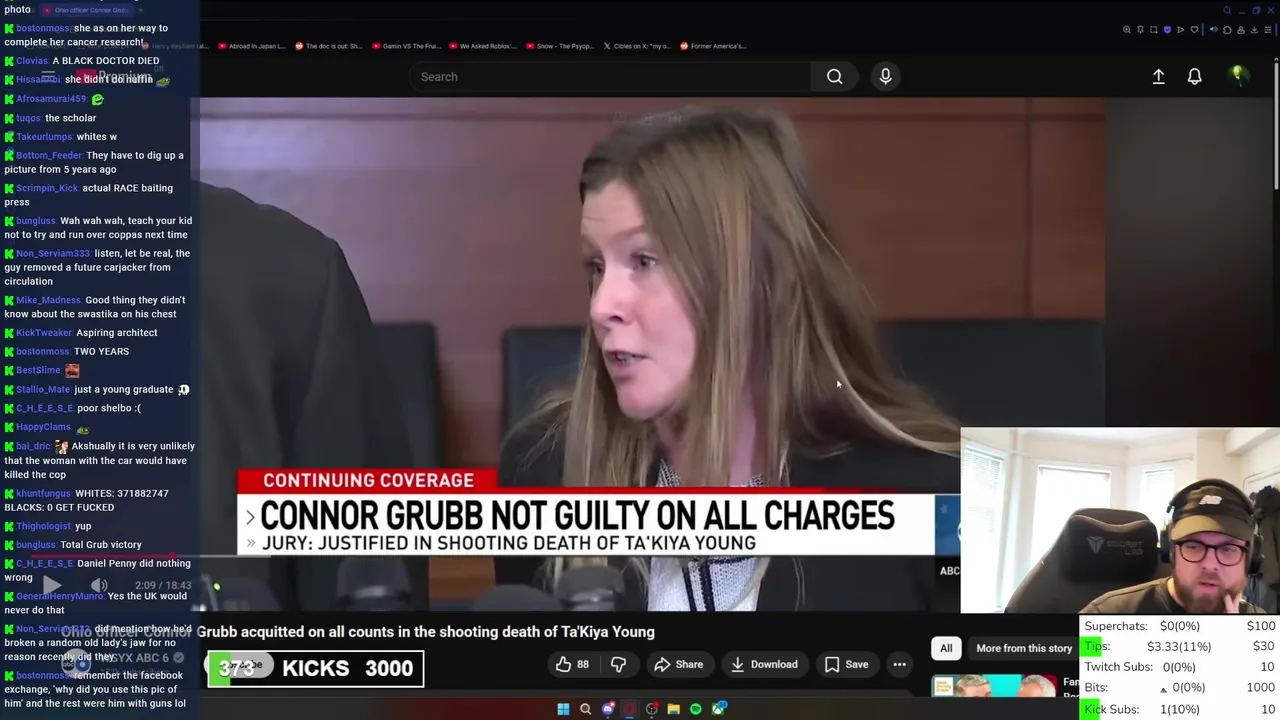The width and height of the screenshot is (1280, 720).
Task: Click the send arrow icon in toolbar
Action: coord(1181,30)
